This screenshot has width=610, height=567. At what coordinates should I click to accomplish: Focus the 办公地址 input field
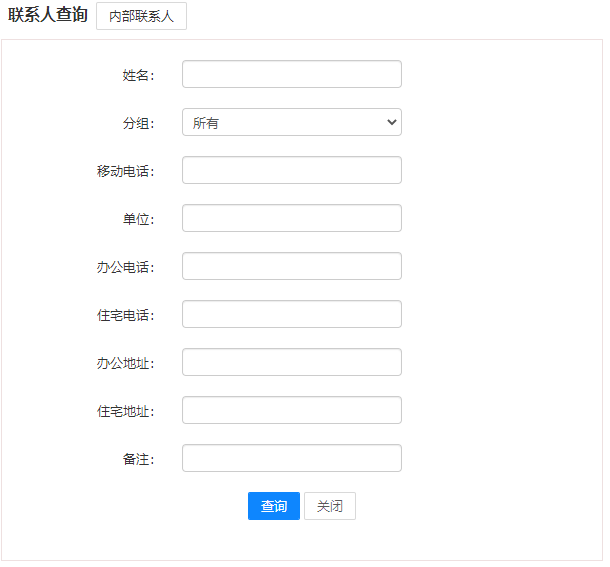[x=291, y=363]
